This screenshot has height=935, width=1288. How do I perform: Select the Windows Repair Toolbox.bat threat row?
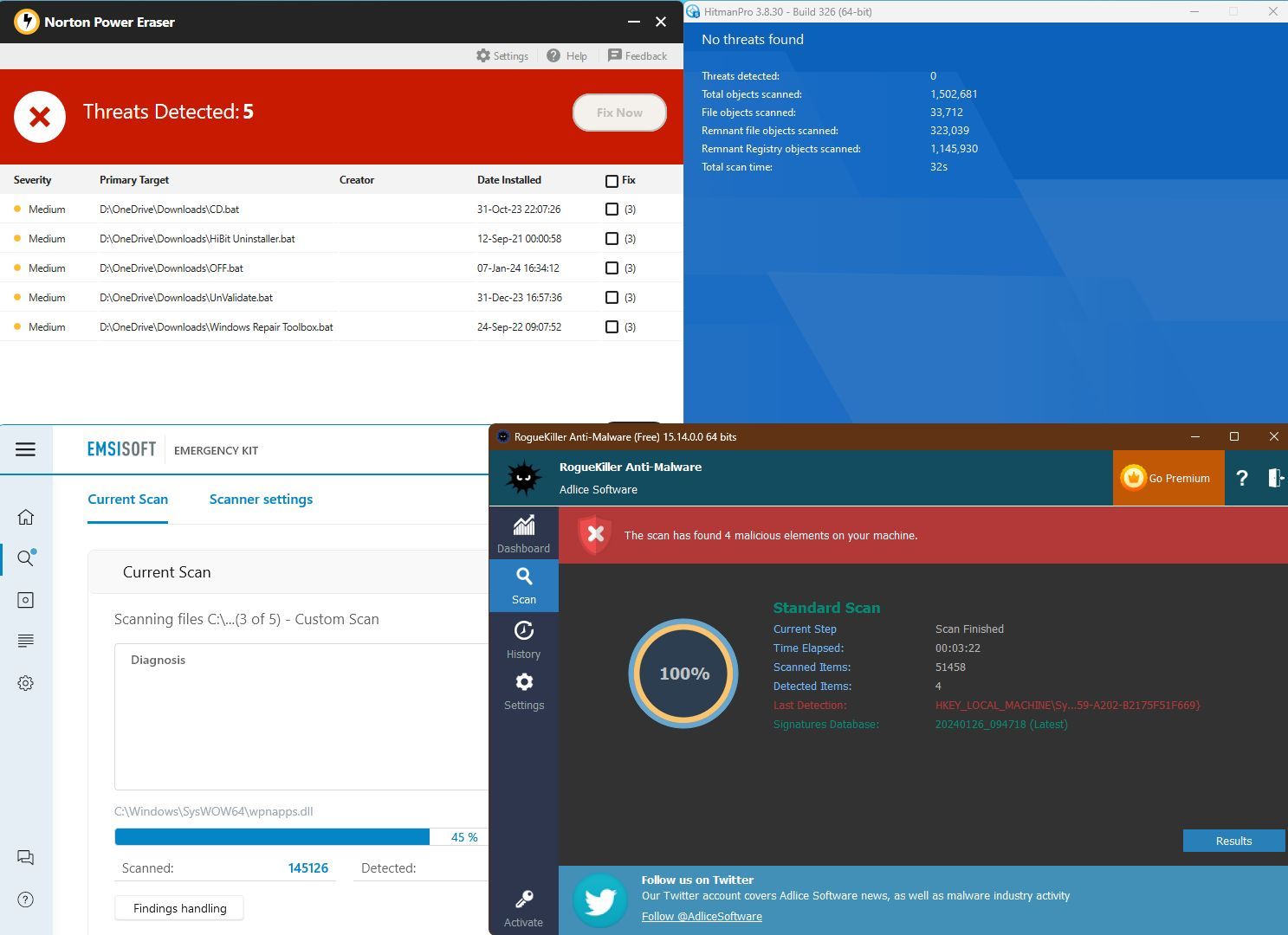(216, 327)
